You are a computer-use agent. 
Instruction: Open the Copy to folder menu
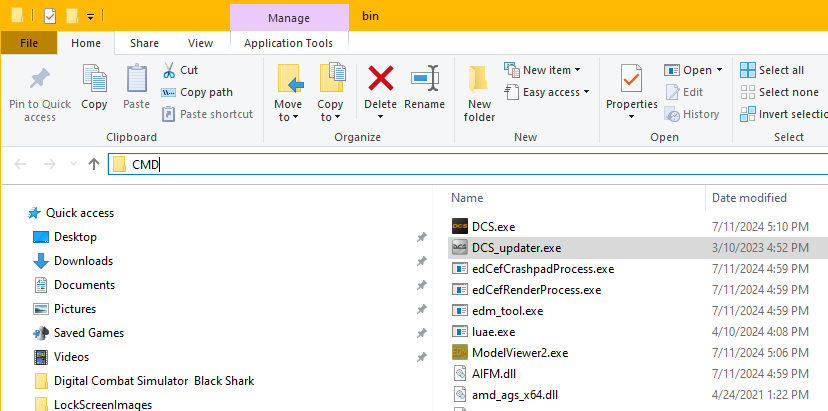click(x=331, y=93)
